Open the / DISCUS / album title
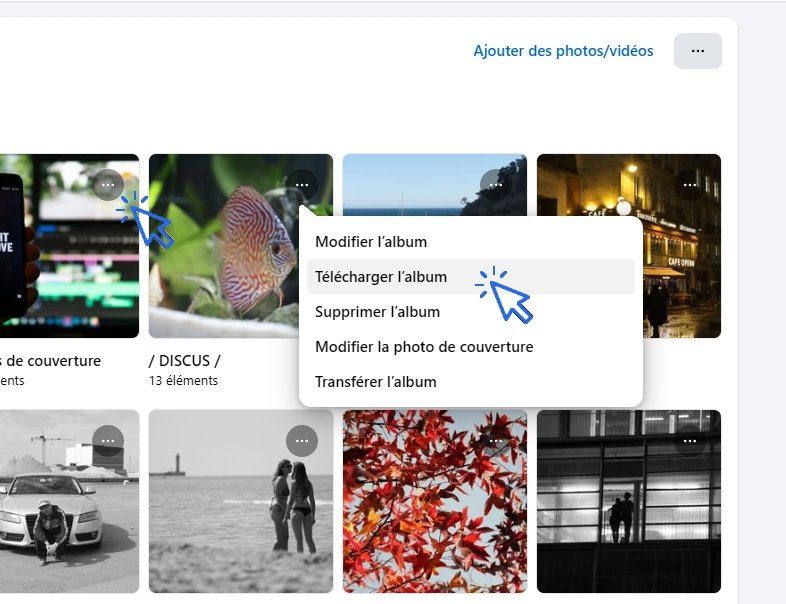The image size is (786, 604). coord(185,361)
